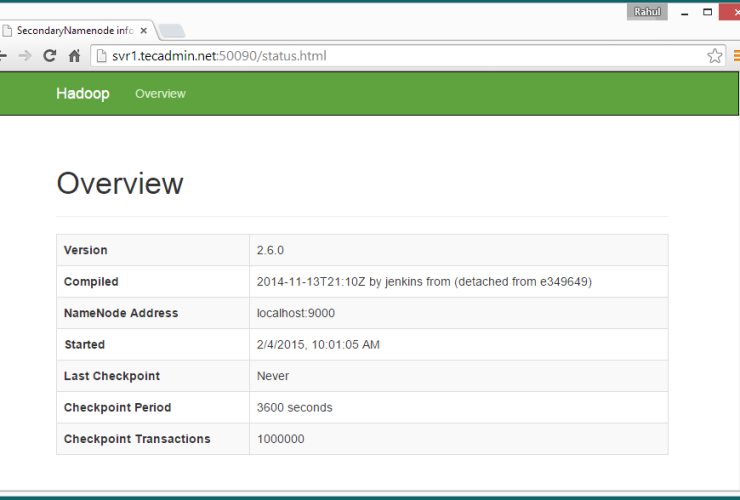The width and height of the screenshot is (740, 500).
Task: Click the version value 2.6.0
Action: point(271,250)
